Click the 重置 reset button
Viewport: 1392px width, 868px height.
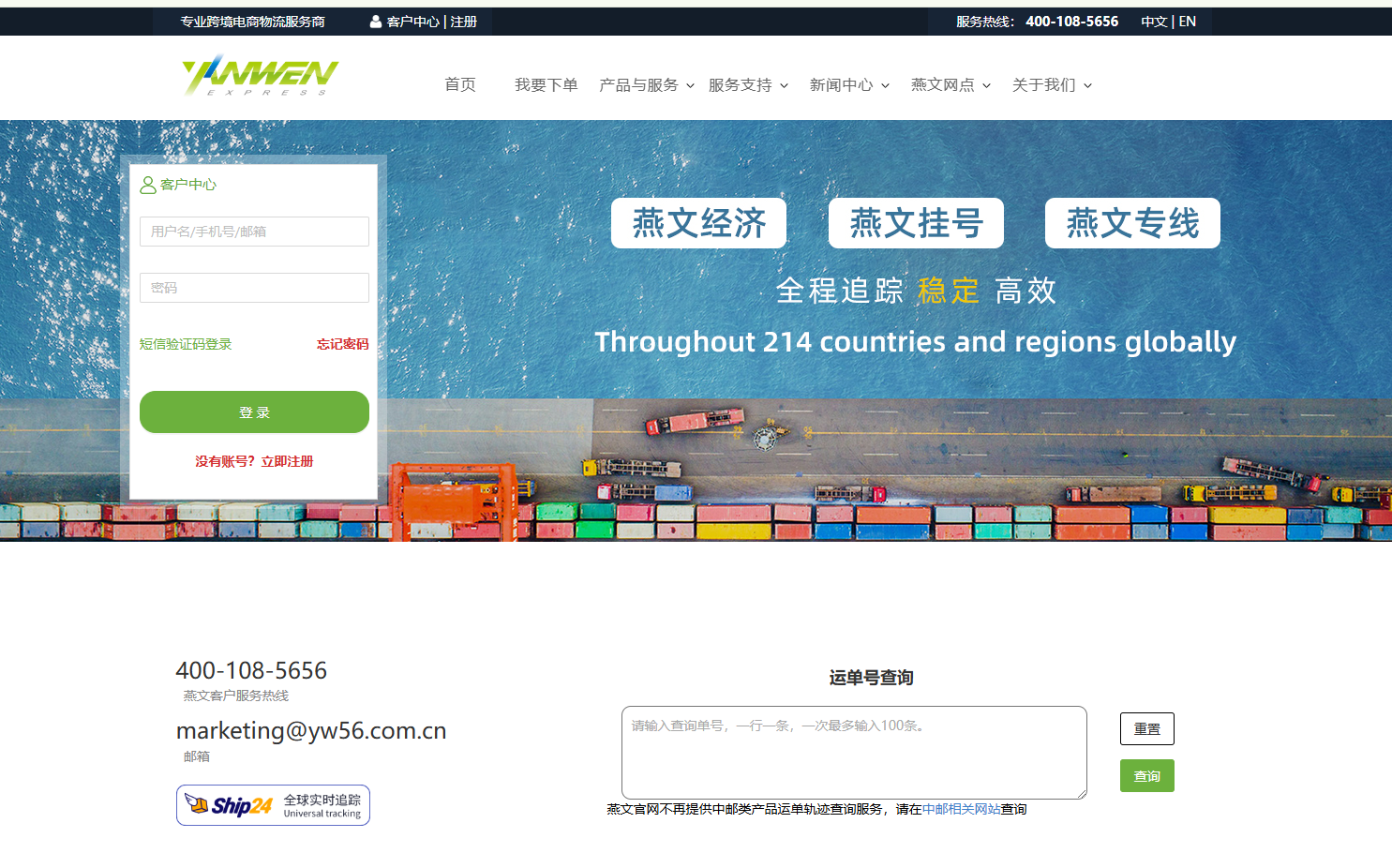[1147, 728]
